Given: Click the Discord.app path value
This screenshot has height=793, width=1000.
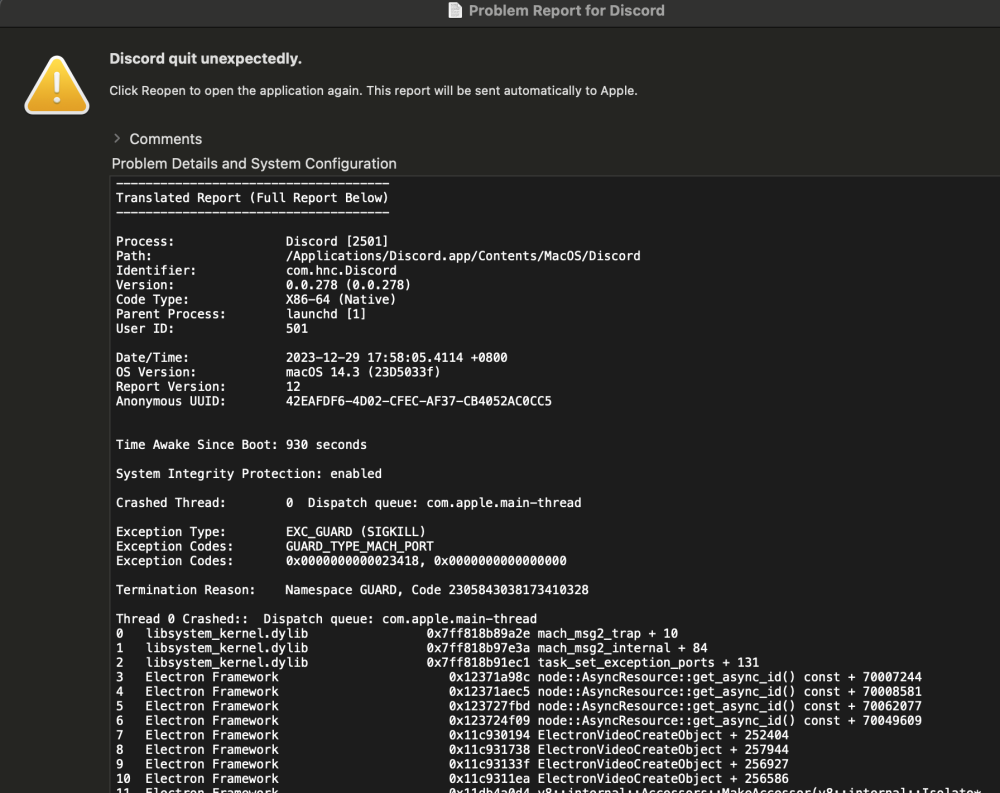Looking at the screenshot, I should [x=463, y=256].
